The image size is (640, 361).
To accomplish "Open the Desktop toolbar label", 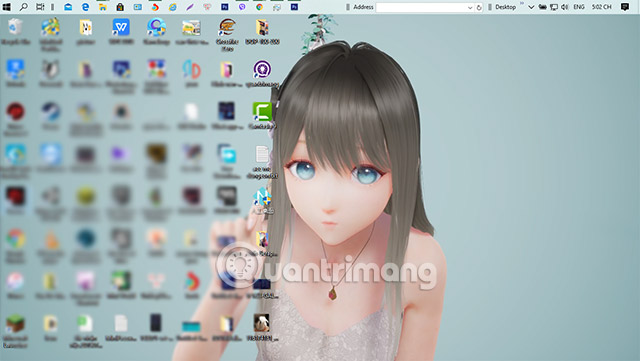I will (505, 7).
